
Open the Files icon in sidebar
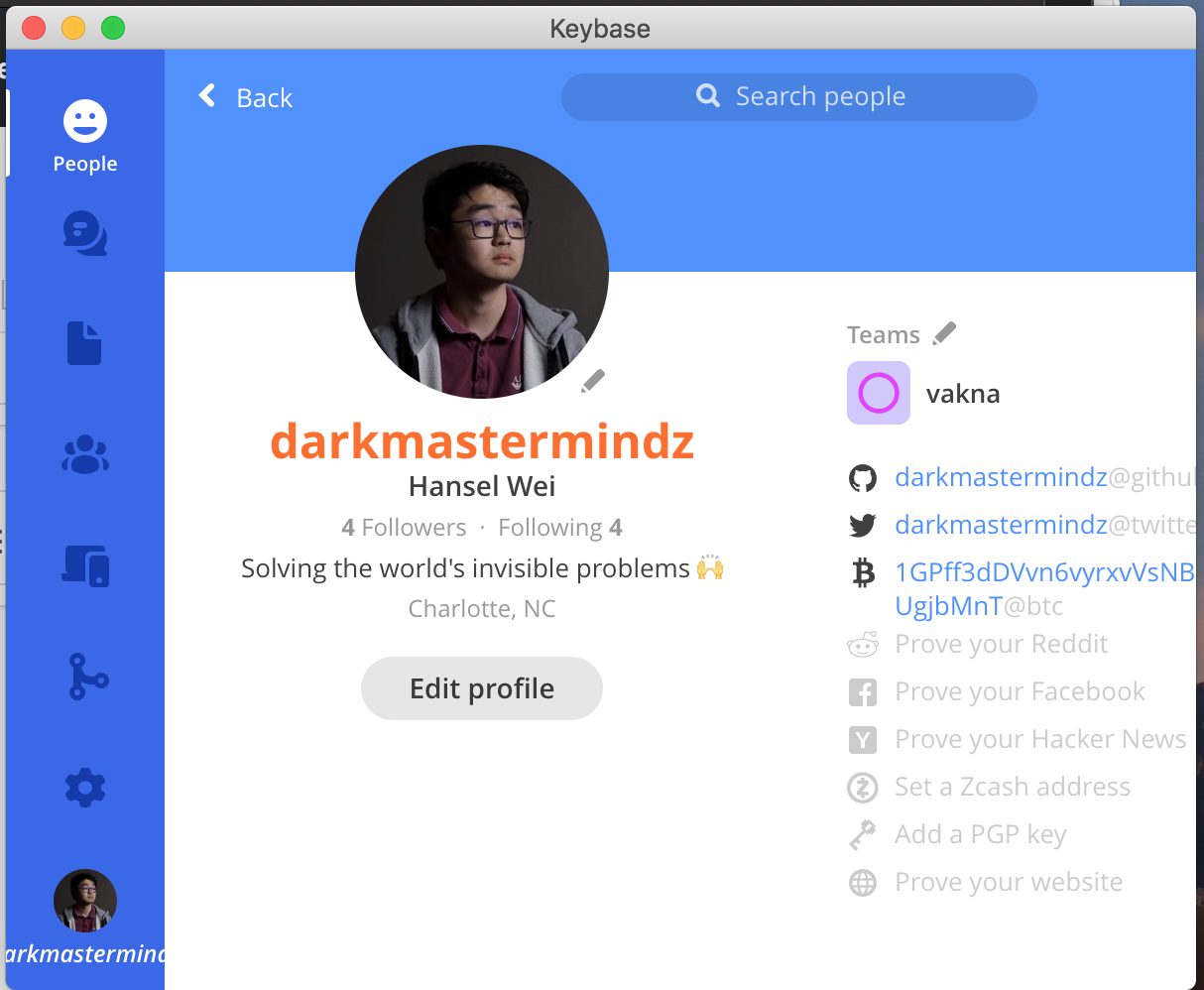pyautogui.click(x=85, y=343)
